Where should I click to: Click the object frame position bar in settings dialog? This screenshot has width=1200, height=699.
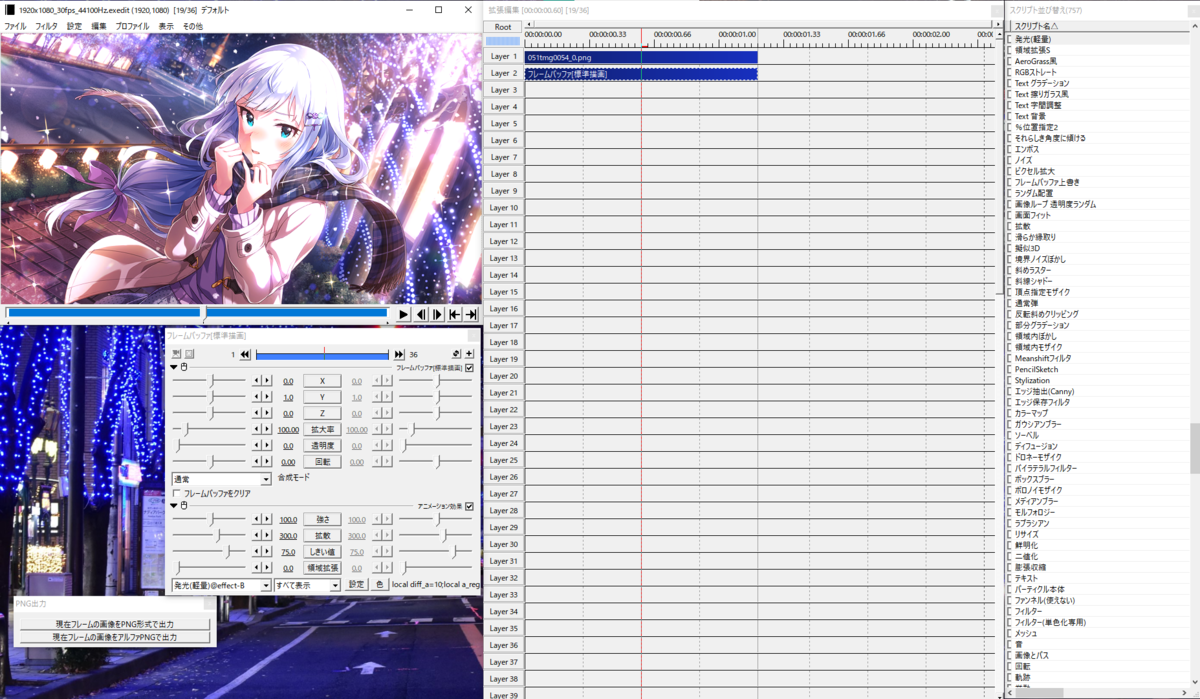(322, 354)
